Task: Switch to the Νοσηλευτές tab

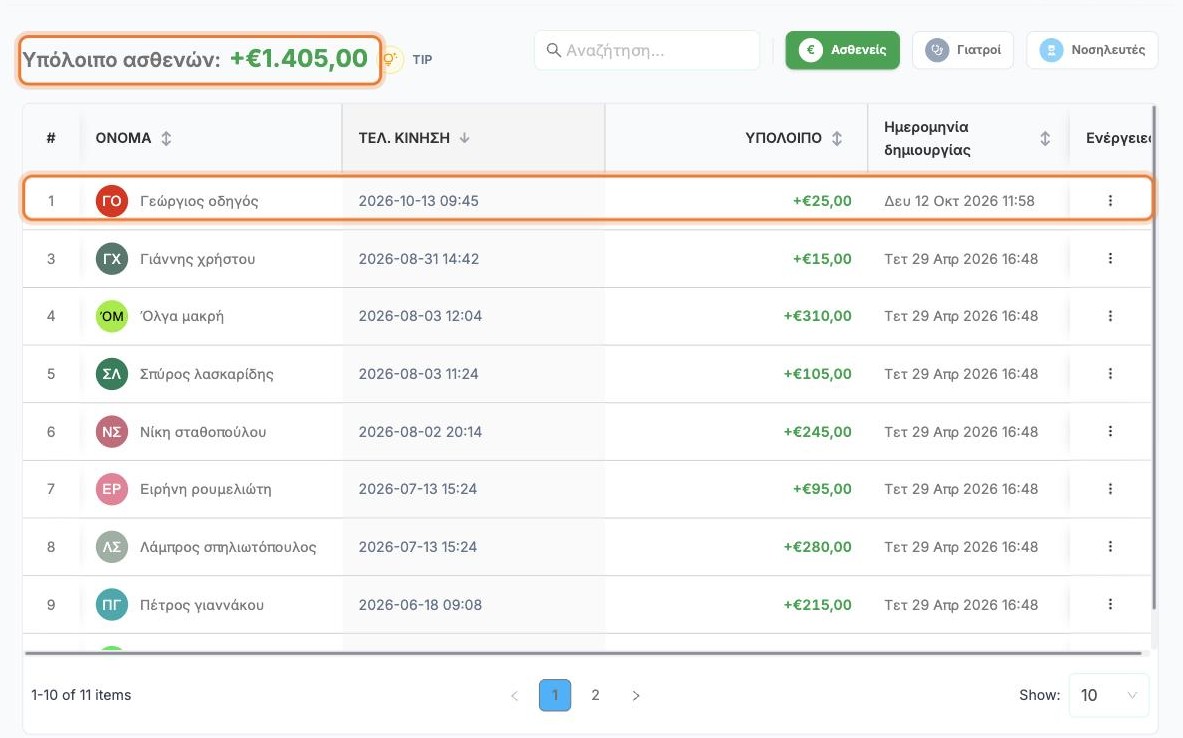Action: [x=1092, y=50]
